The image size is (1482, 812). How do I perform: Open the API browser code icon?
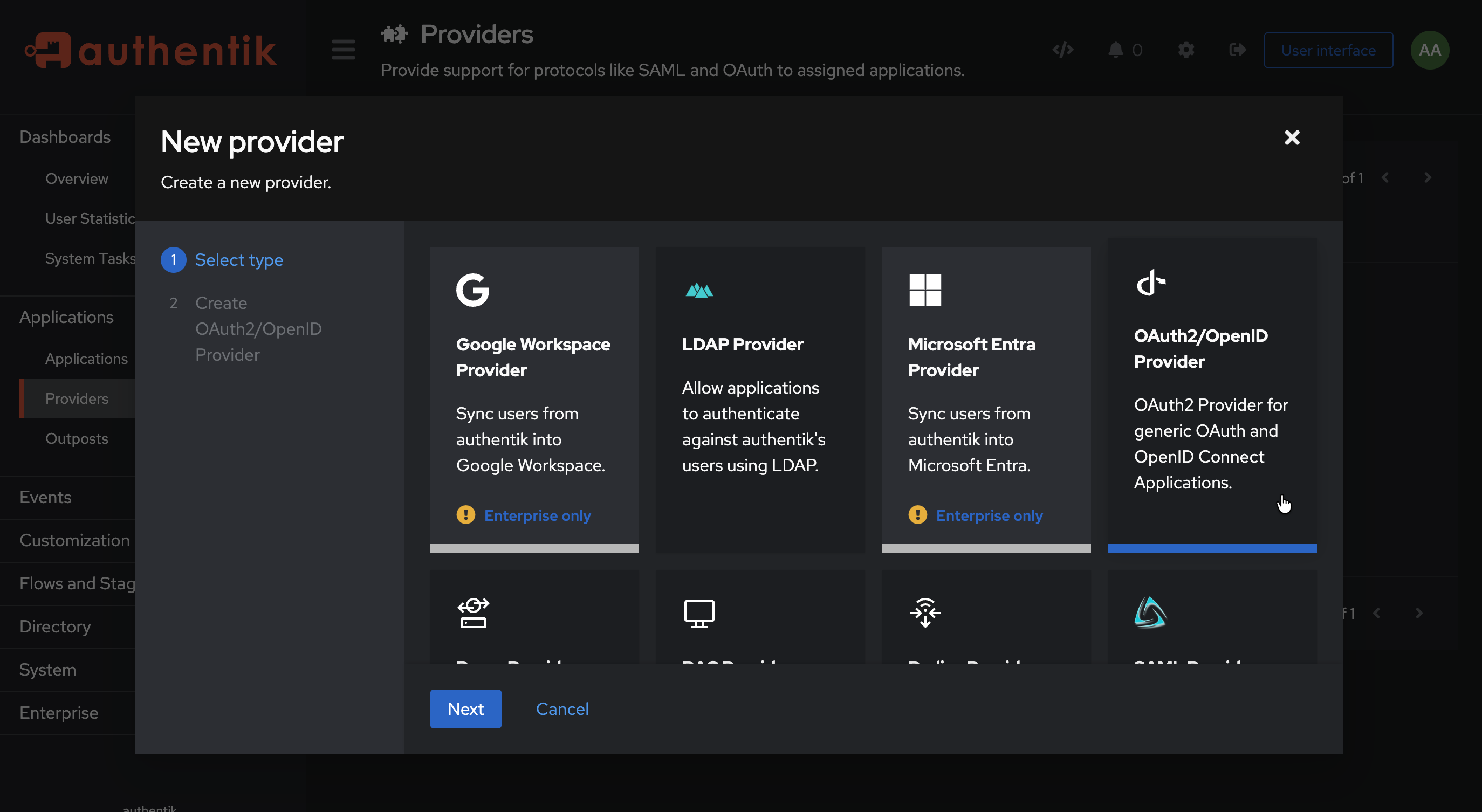(1062, 50)
